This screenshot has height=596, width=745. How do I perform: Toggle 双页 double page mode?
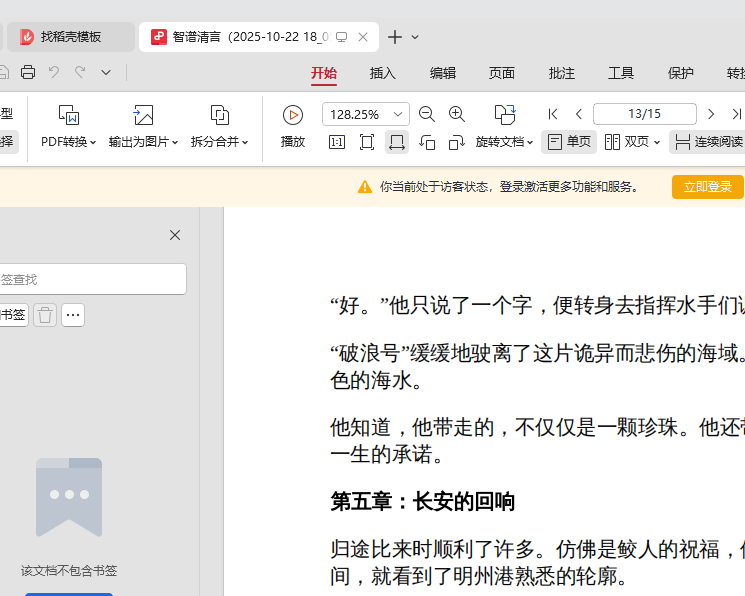627,142
